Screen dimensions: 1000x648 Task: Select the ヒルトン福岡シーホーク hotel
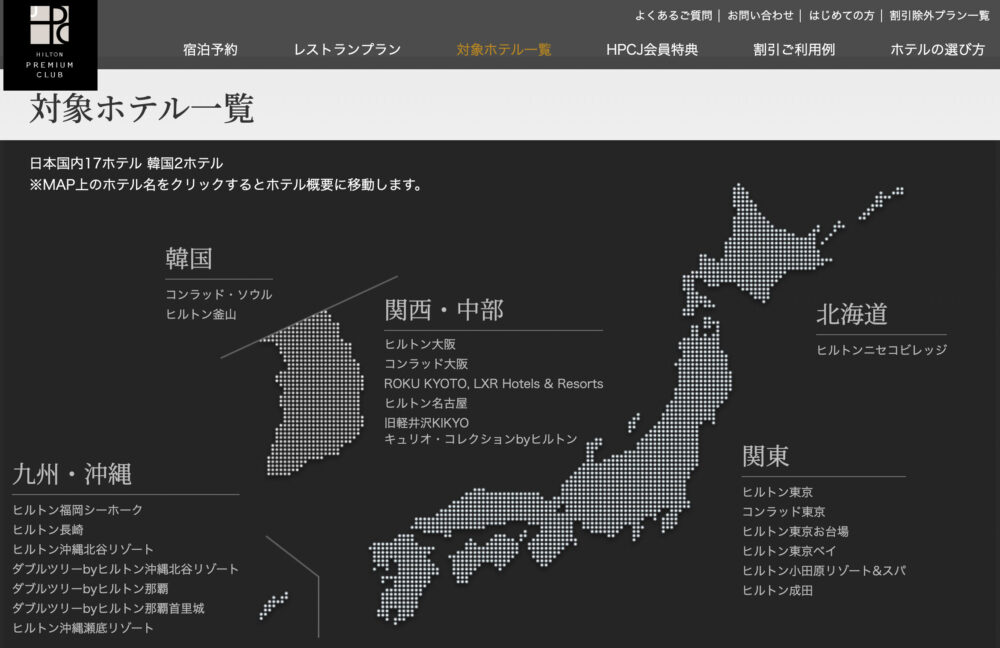(78, 510)
